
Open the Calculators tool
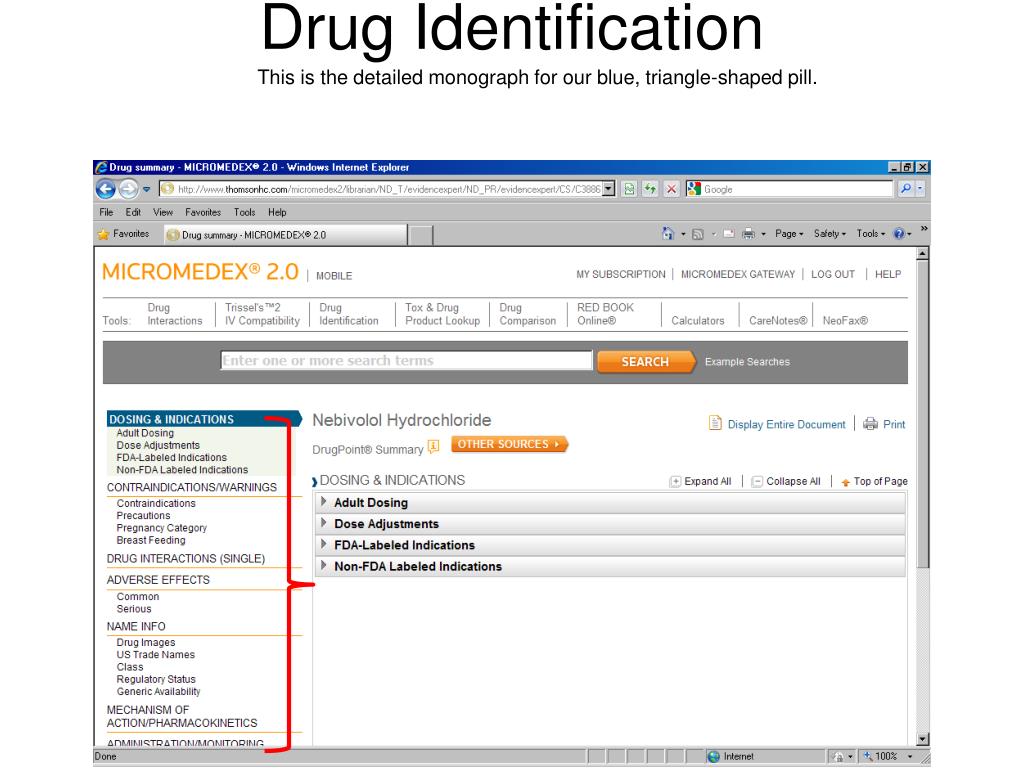pyautogui.click(x=697, y=321)
